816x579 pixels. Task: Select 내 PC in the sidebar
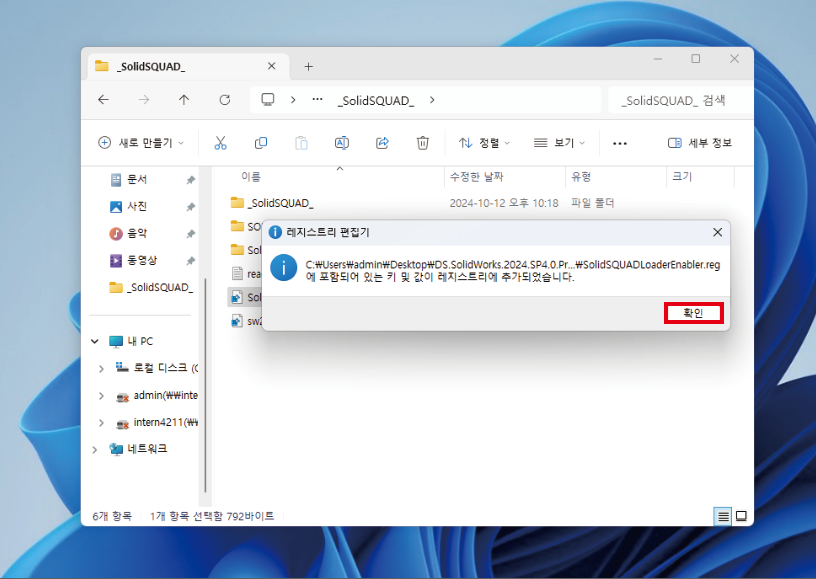point(131,341)
